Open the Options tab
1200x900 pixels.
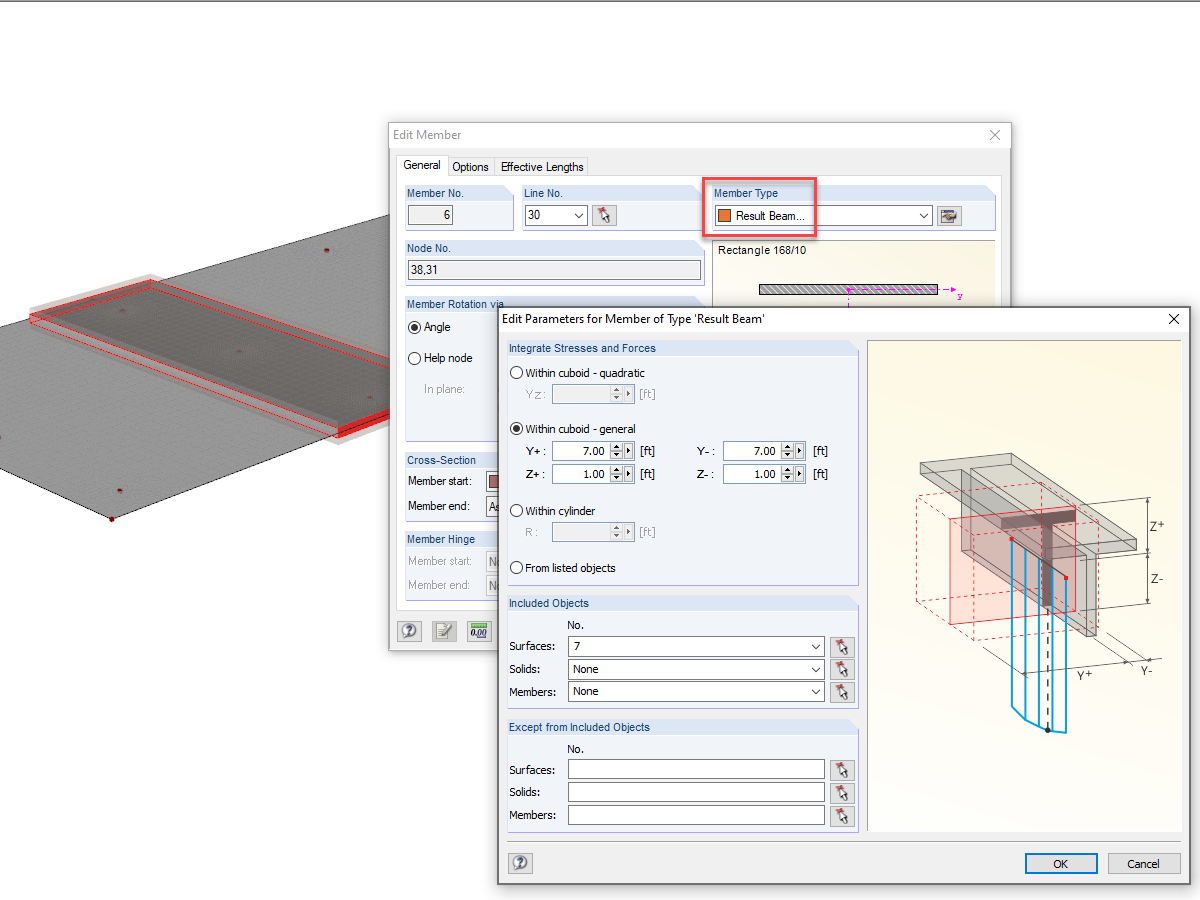click(470, 167)
